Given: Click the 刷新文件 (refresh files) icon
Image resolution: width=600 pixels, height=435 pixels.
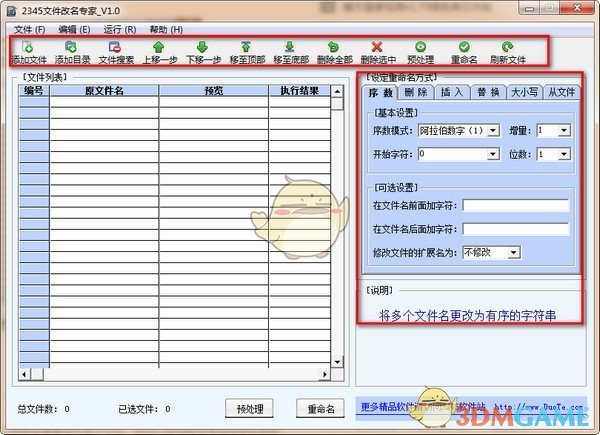Looking at the screenshot, I should click(508, 47).
